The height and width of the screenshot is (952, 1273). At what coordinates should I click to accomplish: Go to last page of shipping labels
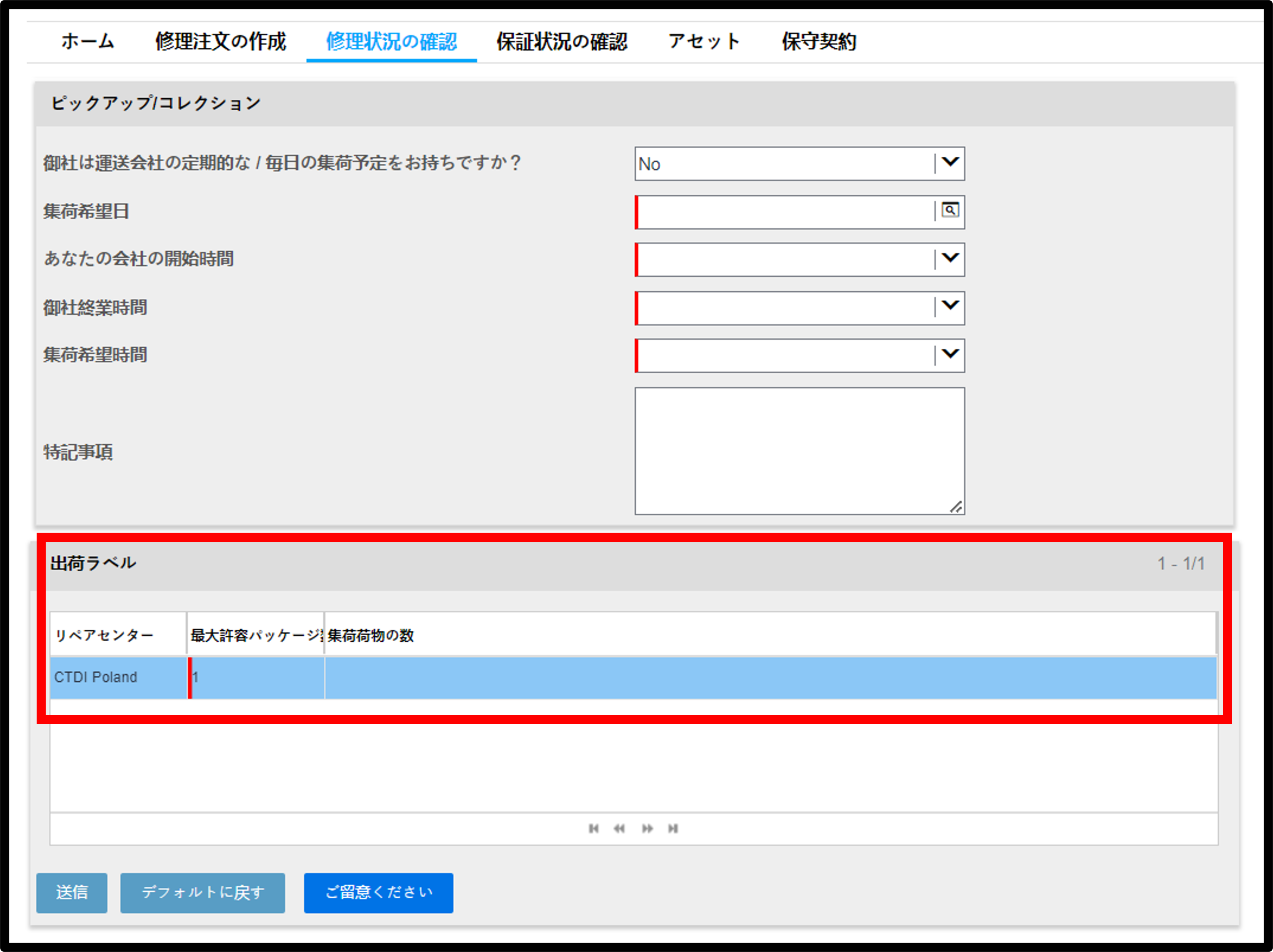click(673, 828)
